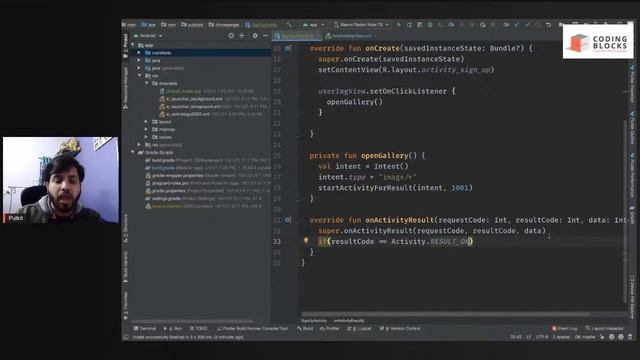This screenshot has width=640, height=360.
Task: Collapse the Gradle Scripts node
Action: pos(133,152)
